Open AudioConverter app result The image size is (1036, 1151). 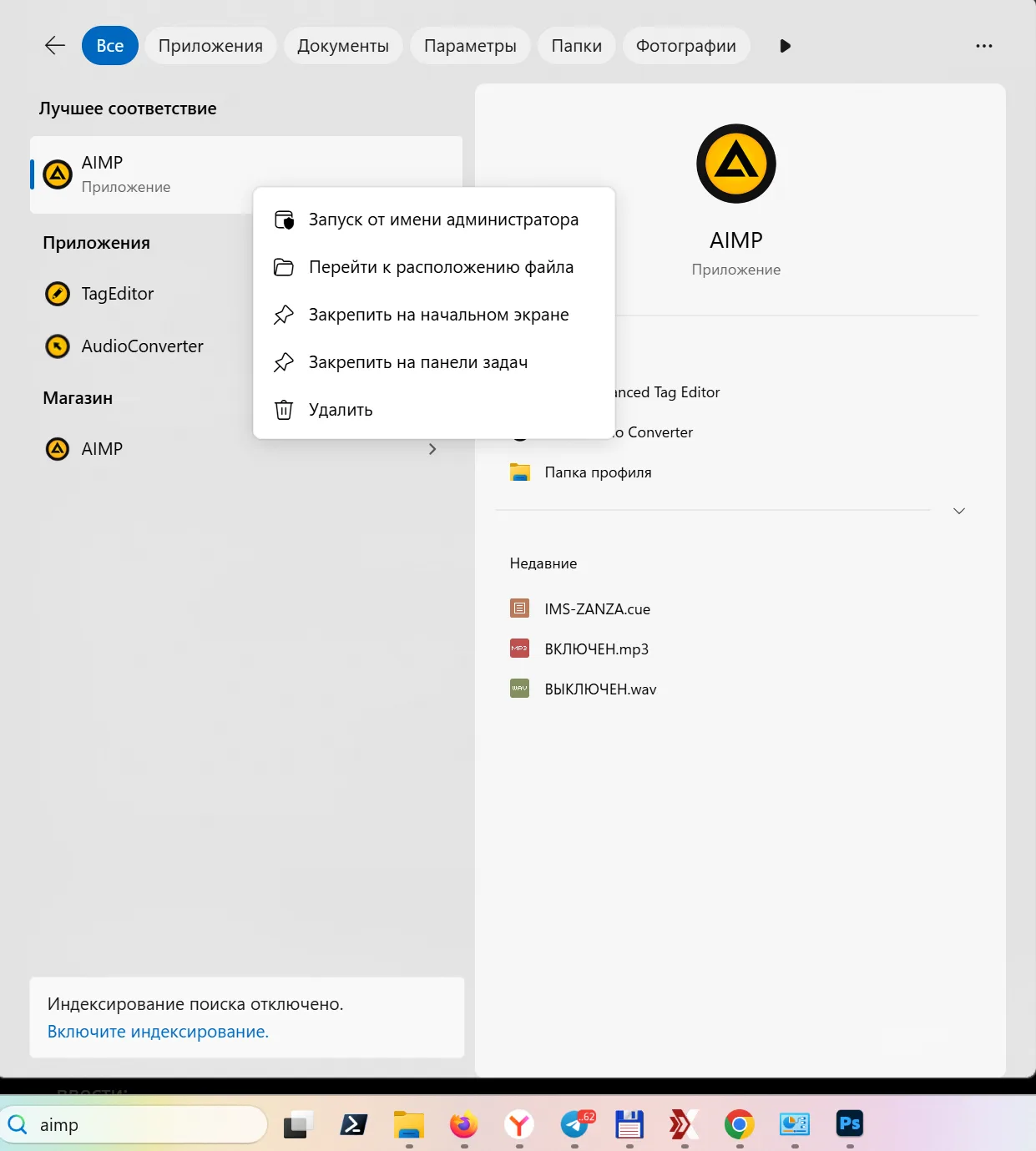[141, 346]
